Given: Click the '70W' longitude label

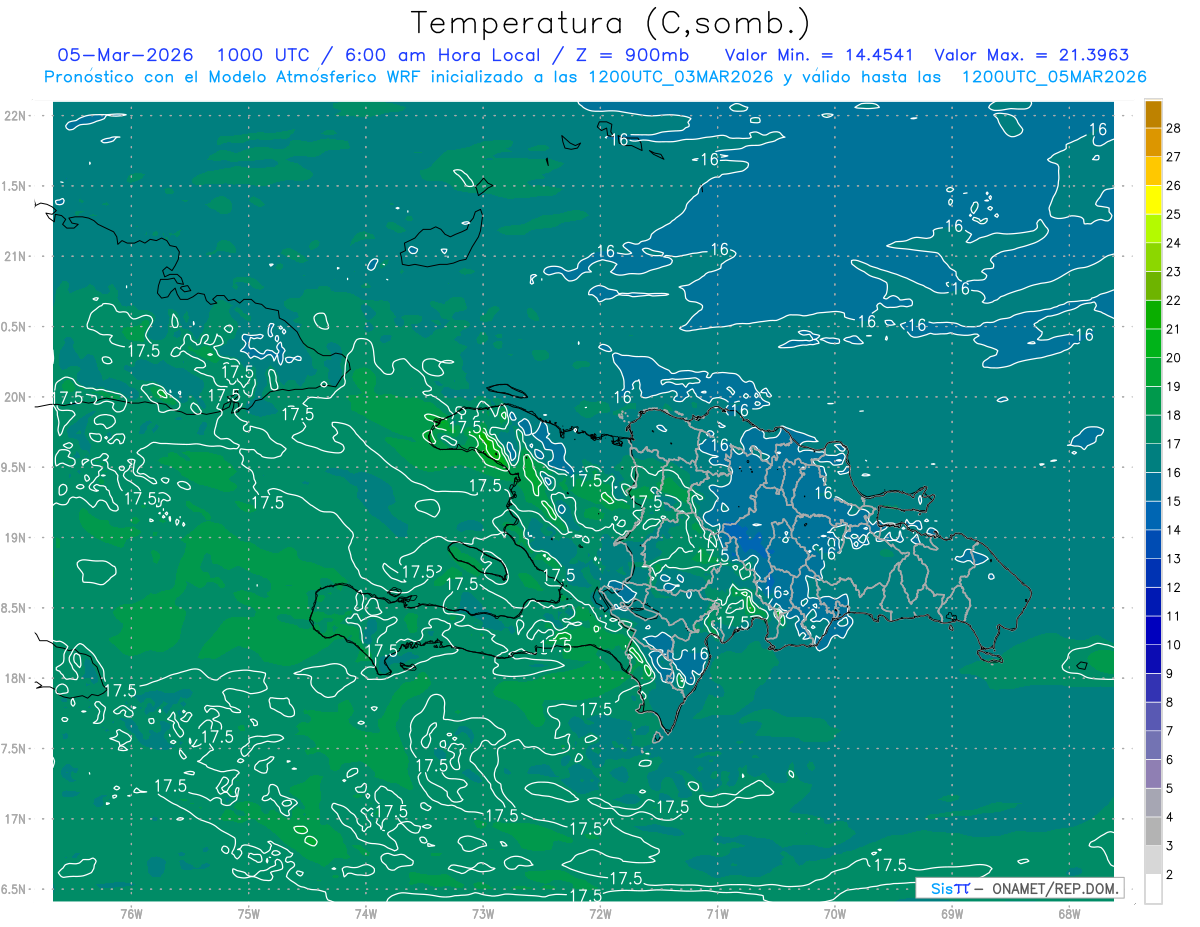Looking at the screenshot, I should (x=834, y=913).
